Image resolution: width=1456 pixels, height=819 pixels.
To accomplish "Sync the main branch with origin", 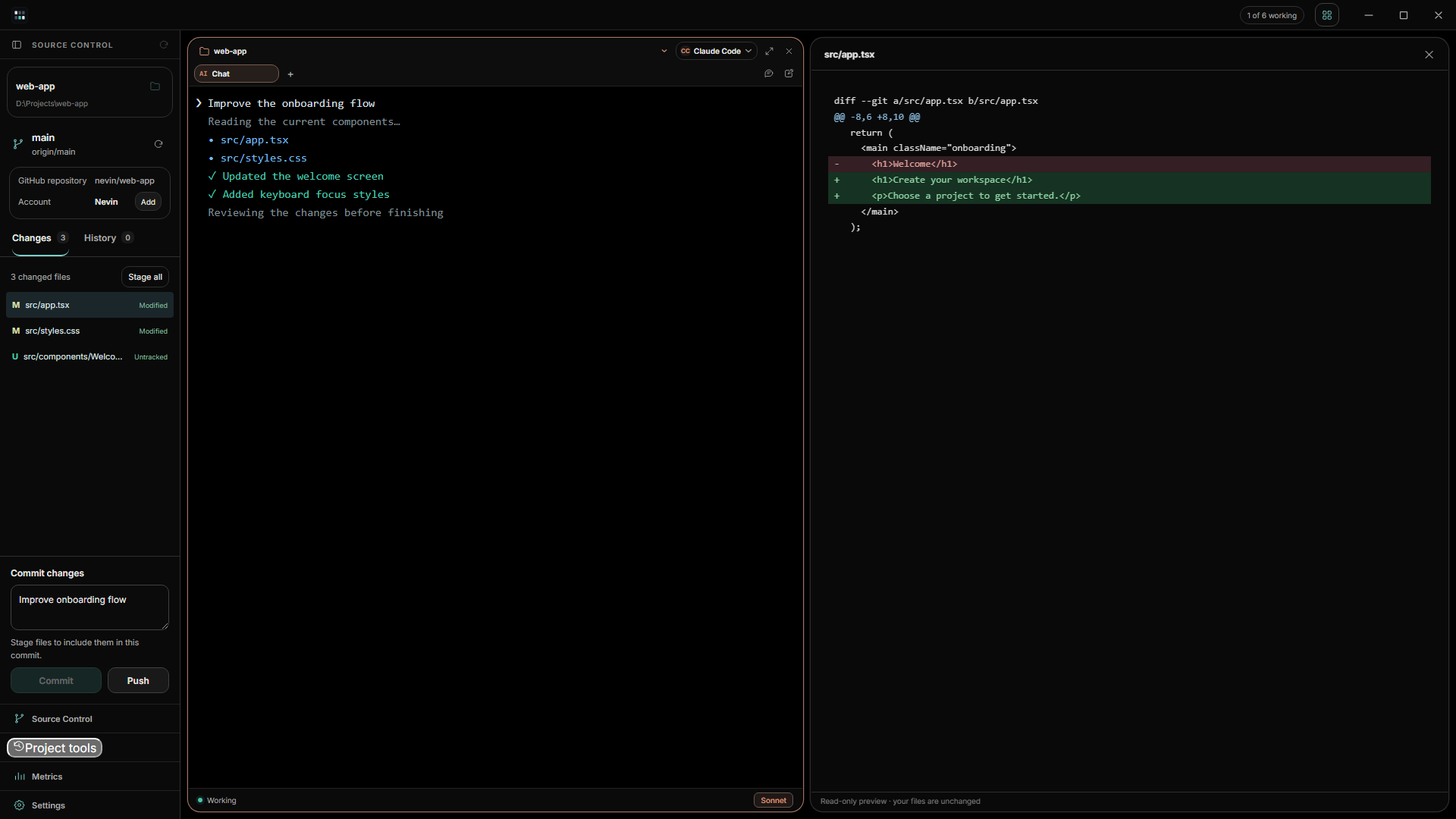I will tap(158, 144).
